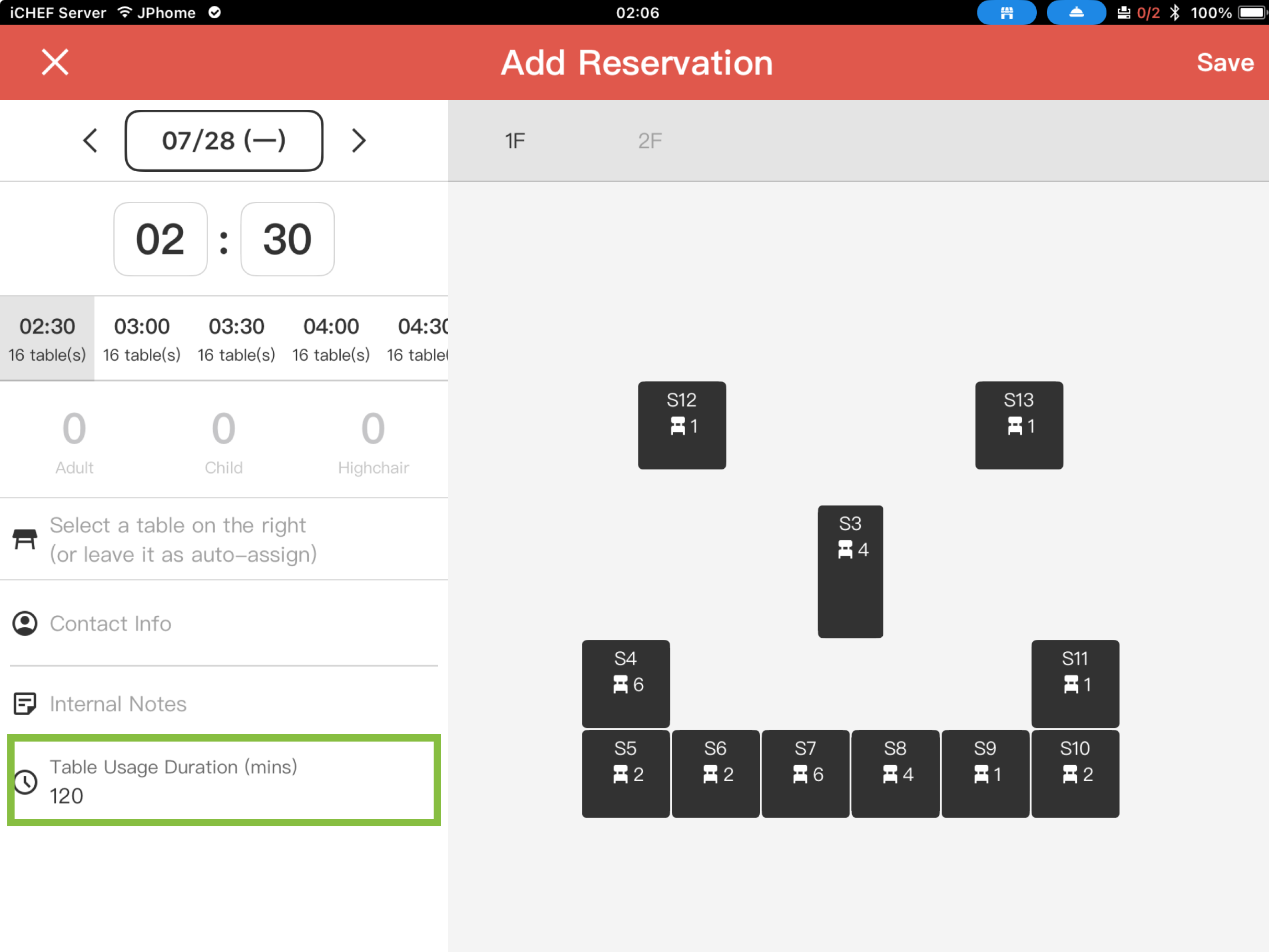Tap the Contact Info person icon

pyautogui.click(x=25, y=623)
